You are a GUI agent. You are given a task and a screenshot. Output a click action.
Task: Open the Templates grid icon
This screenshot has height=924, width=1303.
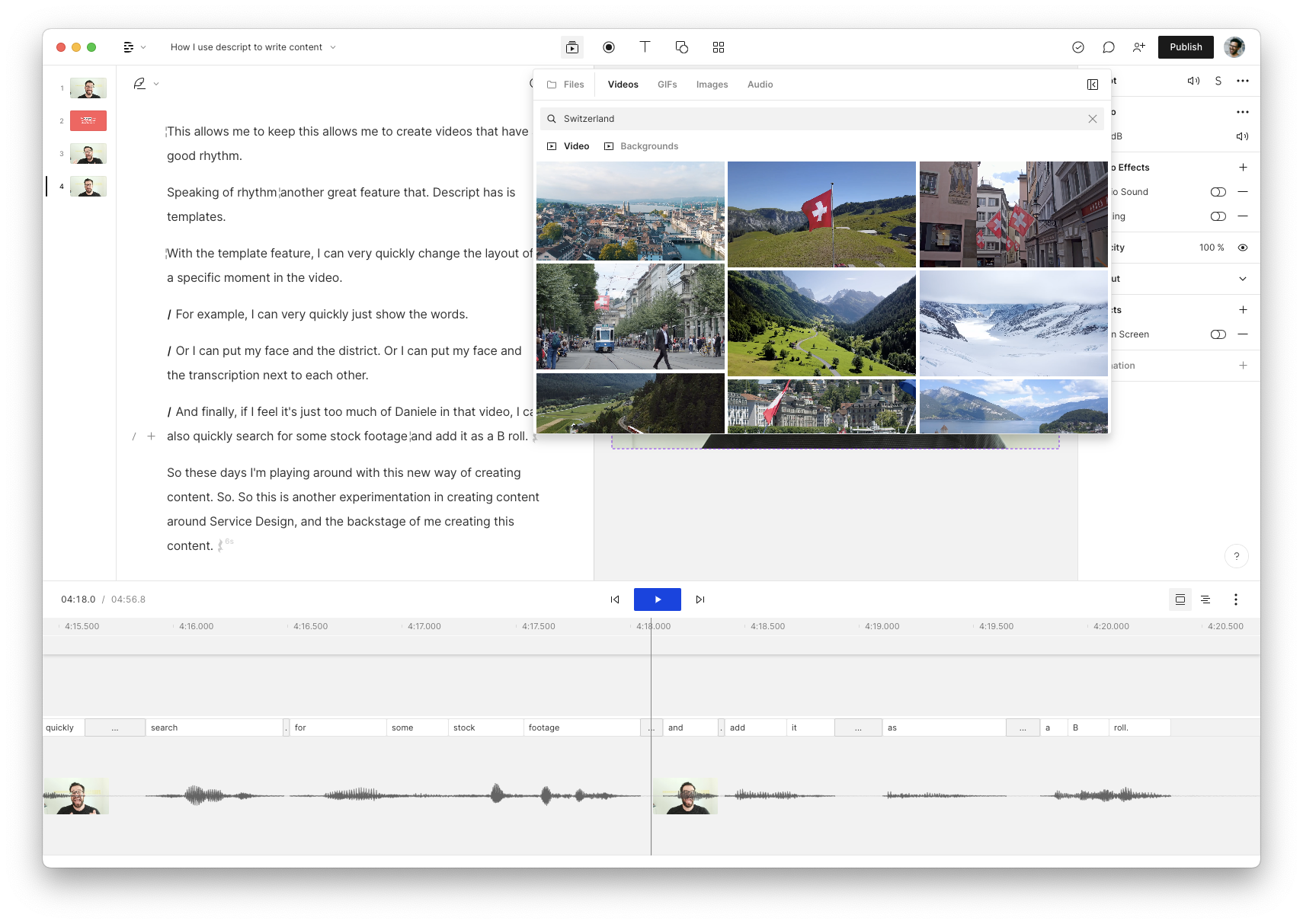[718, 47]
